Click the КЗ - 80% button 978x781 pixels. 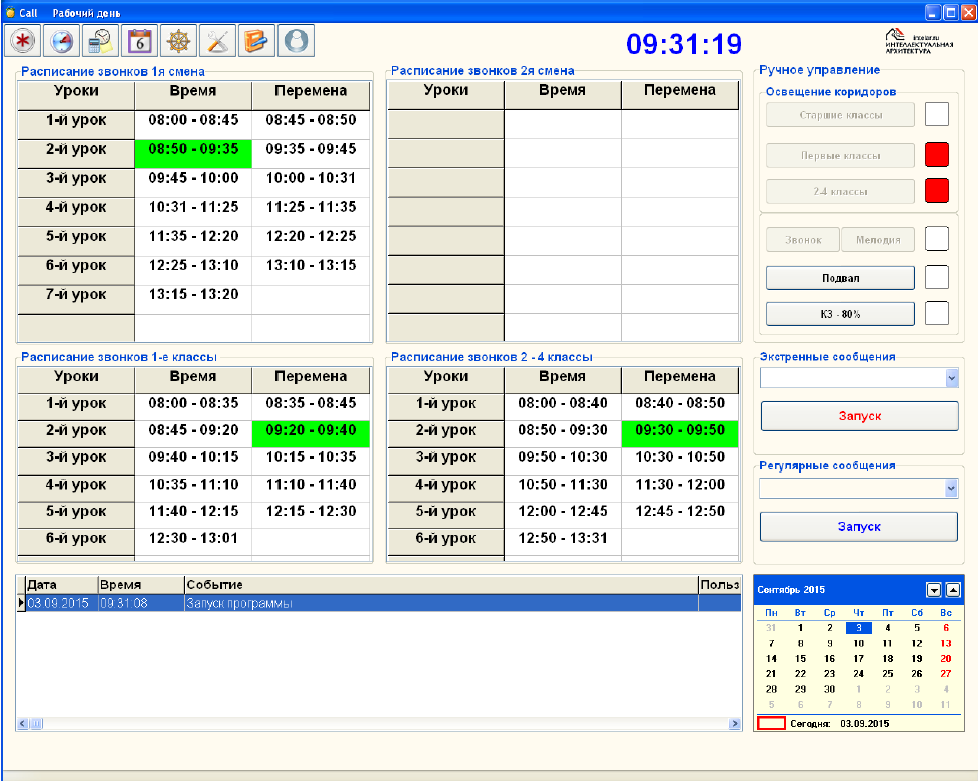click(x=840, y=314)
